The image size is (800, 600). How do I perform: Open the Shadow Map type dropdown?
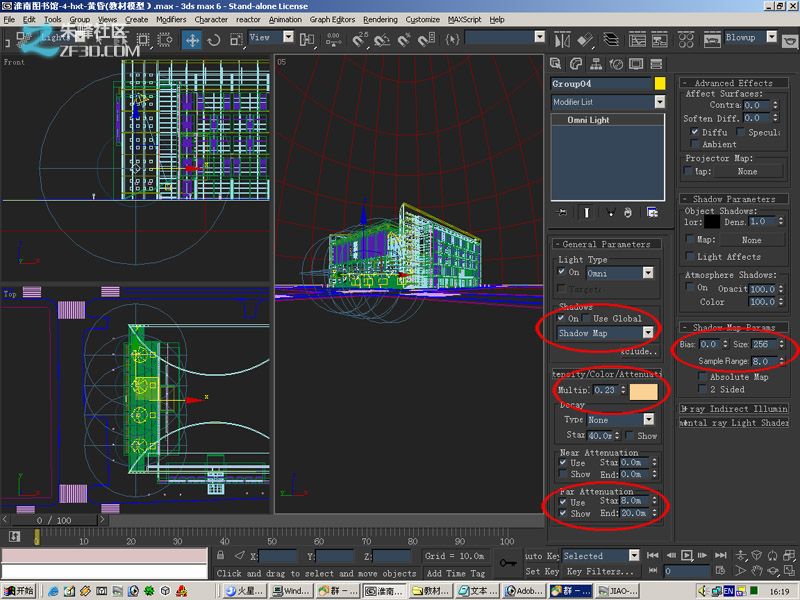point(648,332)
